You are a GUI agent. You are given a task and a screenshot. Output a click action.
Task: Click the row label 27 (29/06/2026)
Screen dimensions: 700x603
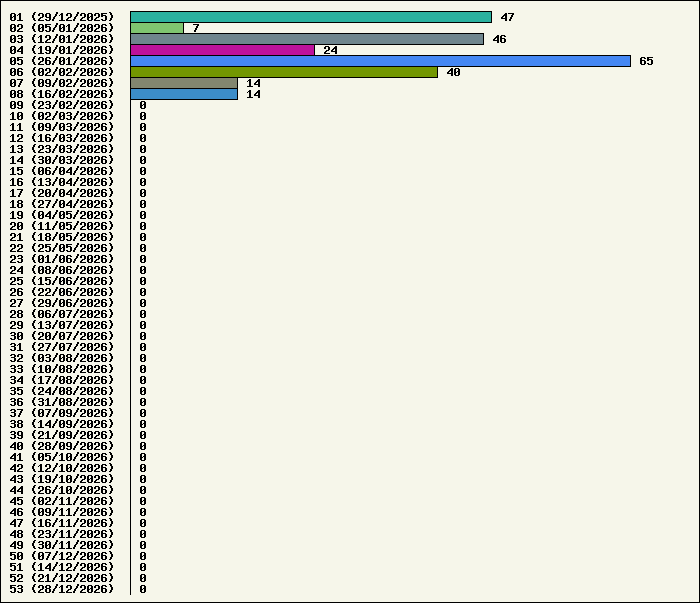pos(62,303)
